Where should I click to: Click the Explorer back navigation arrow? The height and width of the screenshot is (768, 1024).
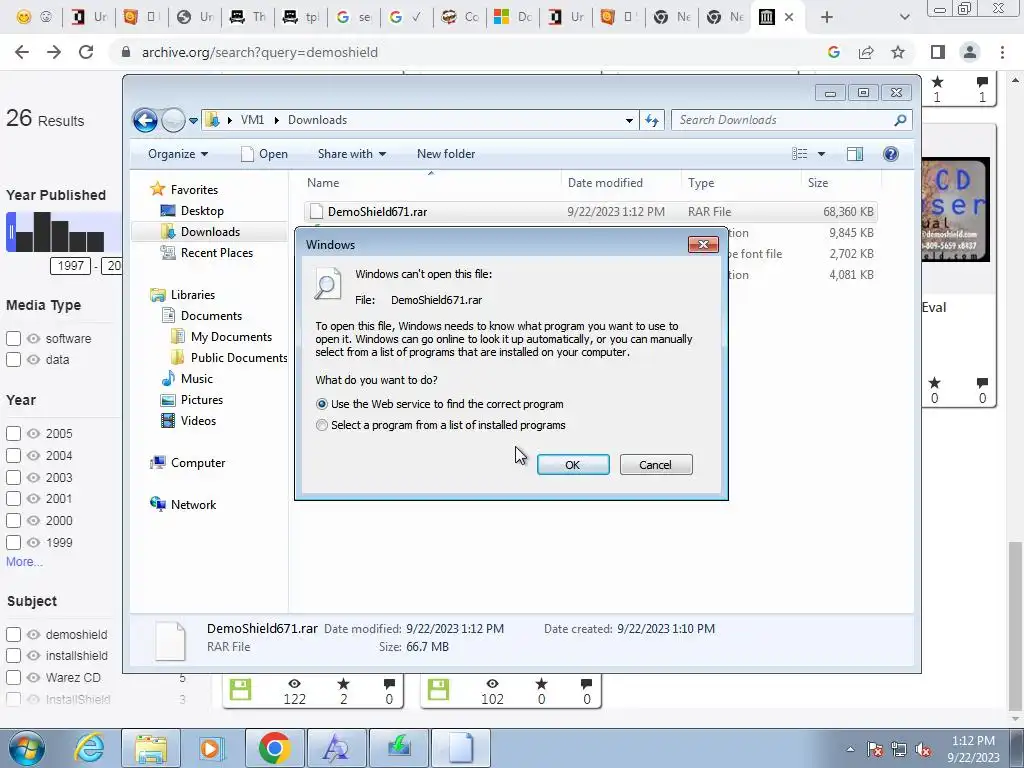click(x=145, y=120)
